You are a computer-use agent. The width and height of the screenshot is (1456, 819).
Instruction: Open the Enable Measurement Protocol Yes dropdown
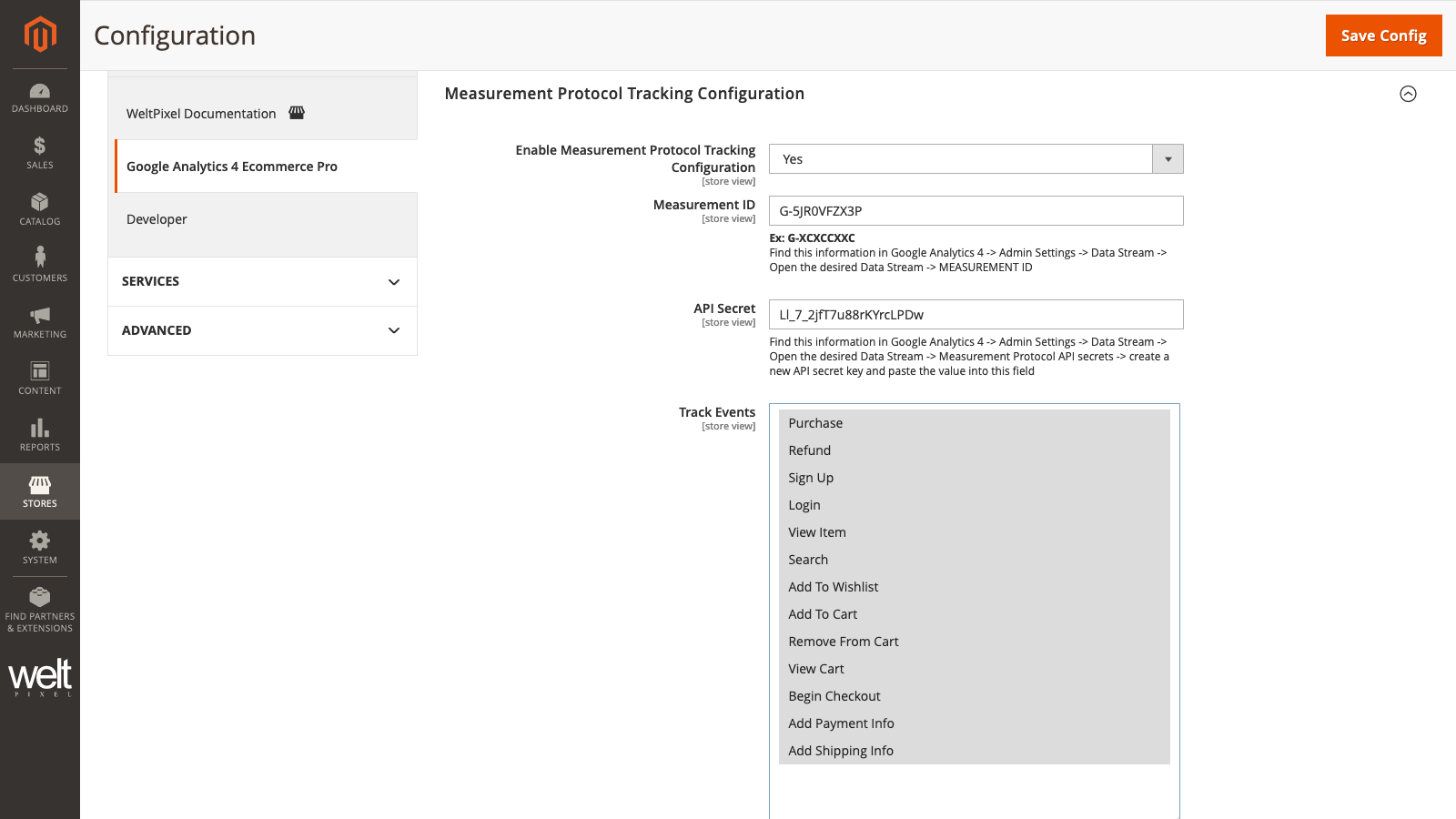coord(976,159)
